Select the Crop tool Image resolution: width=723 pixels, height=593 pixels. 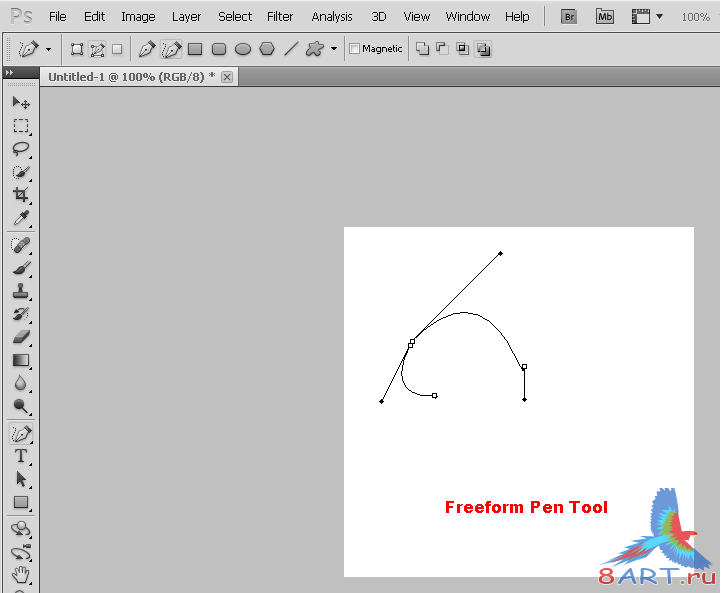pyautogui.click(x=21, y=195)
